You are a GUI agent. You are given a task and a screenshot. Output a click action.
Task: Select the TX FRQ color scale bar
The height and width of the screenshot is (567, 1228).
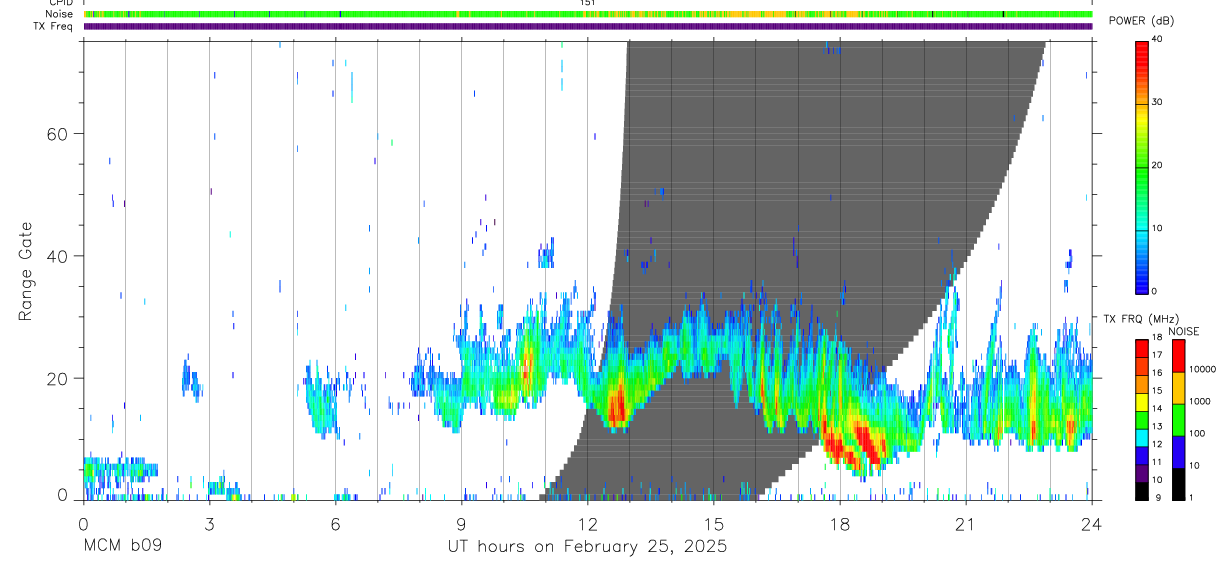(1142, 420)
